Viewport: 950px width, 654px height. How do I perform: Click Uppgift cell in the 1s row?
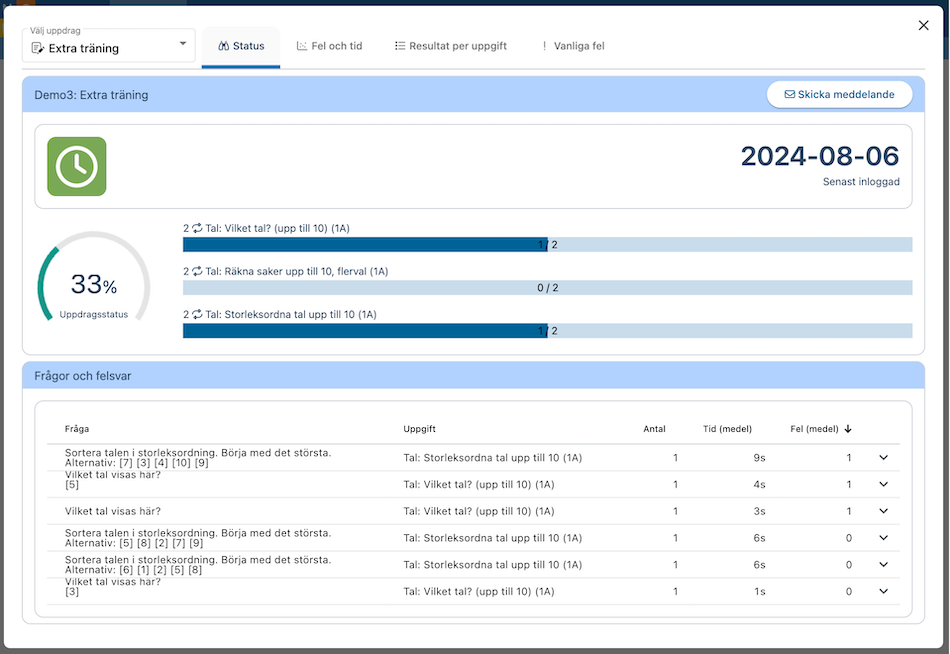pos(479,591)
